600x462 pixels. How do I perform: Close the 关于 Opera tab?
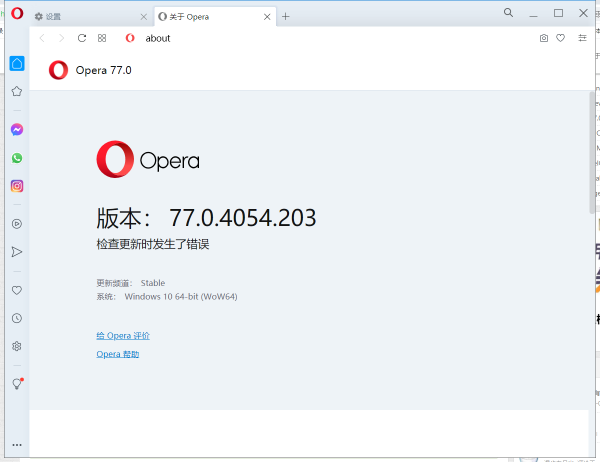pos(267,17)
